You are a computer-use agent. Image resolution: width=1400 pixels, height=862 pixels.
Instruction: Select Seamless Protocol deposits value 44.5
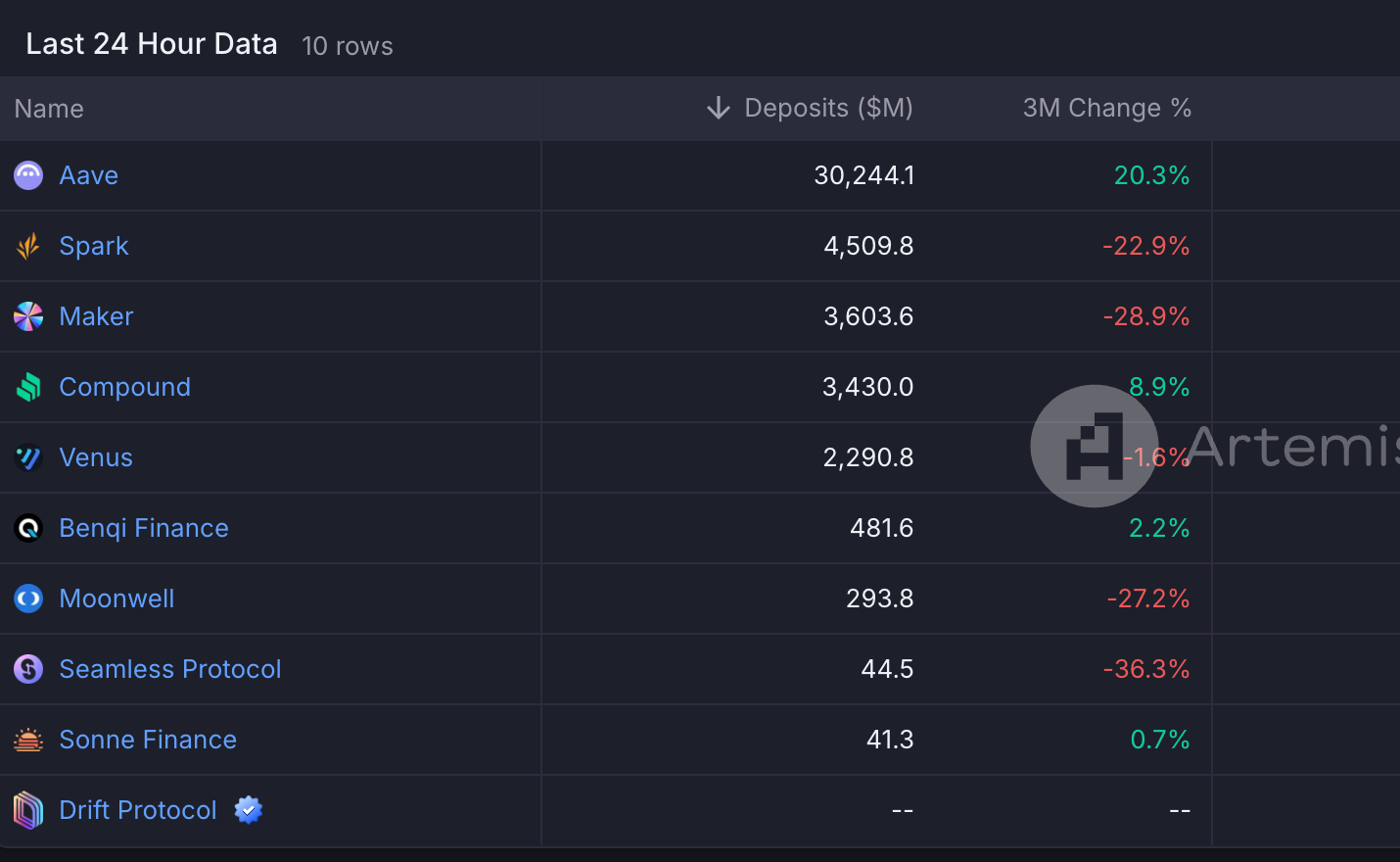pyautogui.click(x=887, y=669)
